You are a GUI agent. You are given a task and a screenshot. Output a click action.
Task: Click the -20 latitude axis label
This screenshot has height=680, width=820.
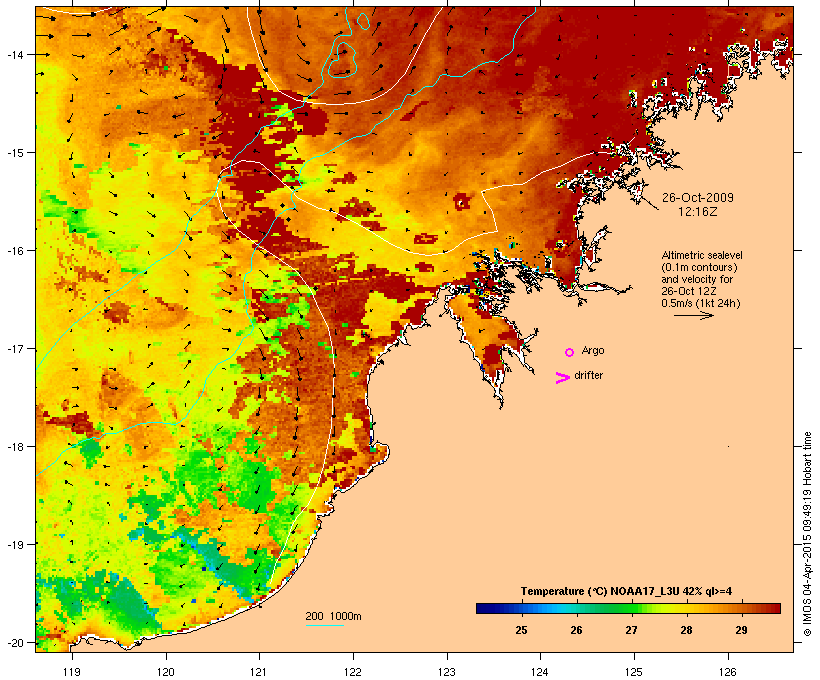(15, 642)
